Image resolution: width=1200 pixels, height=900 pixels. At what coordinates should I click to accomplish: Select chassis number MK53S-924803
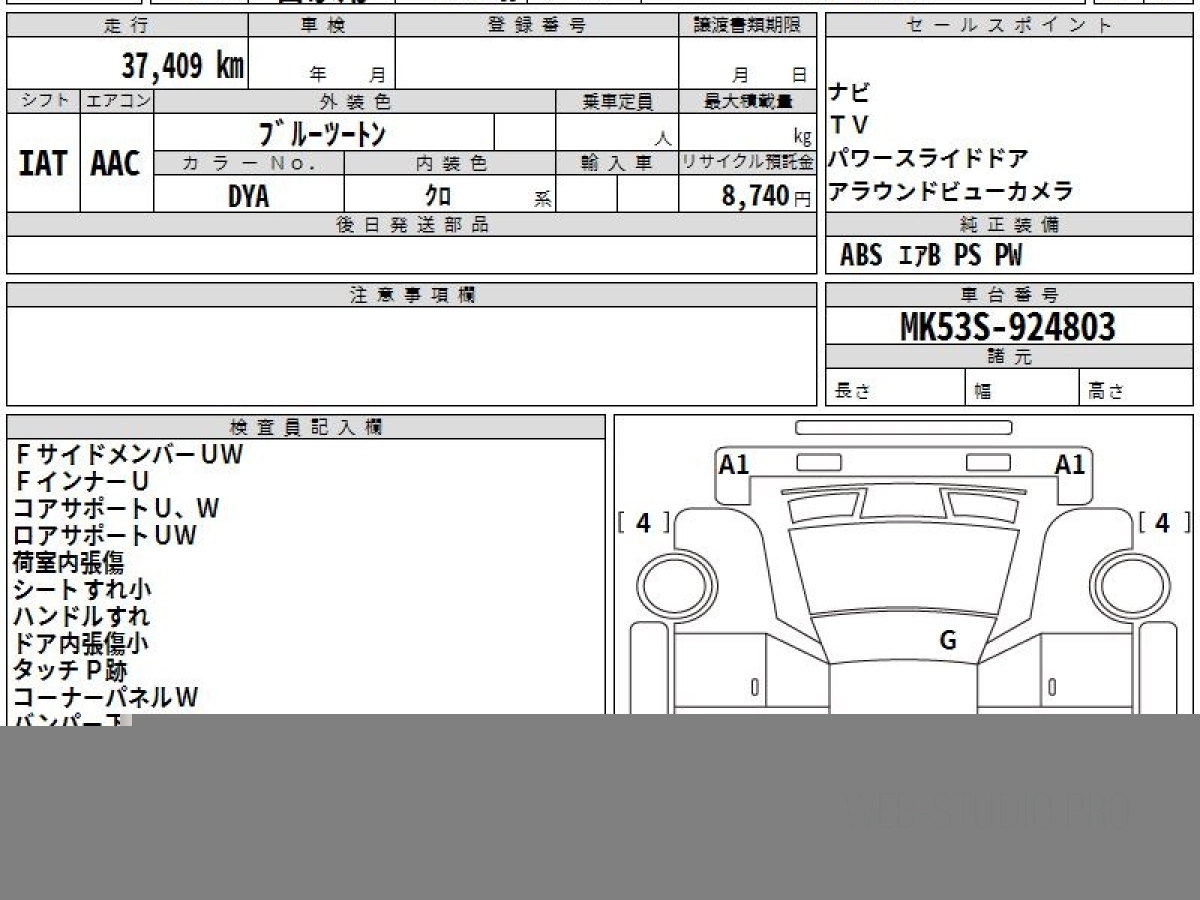(1008, 327)
